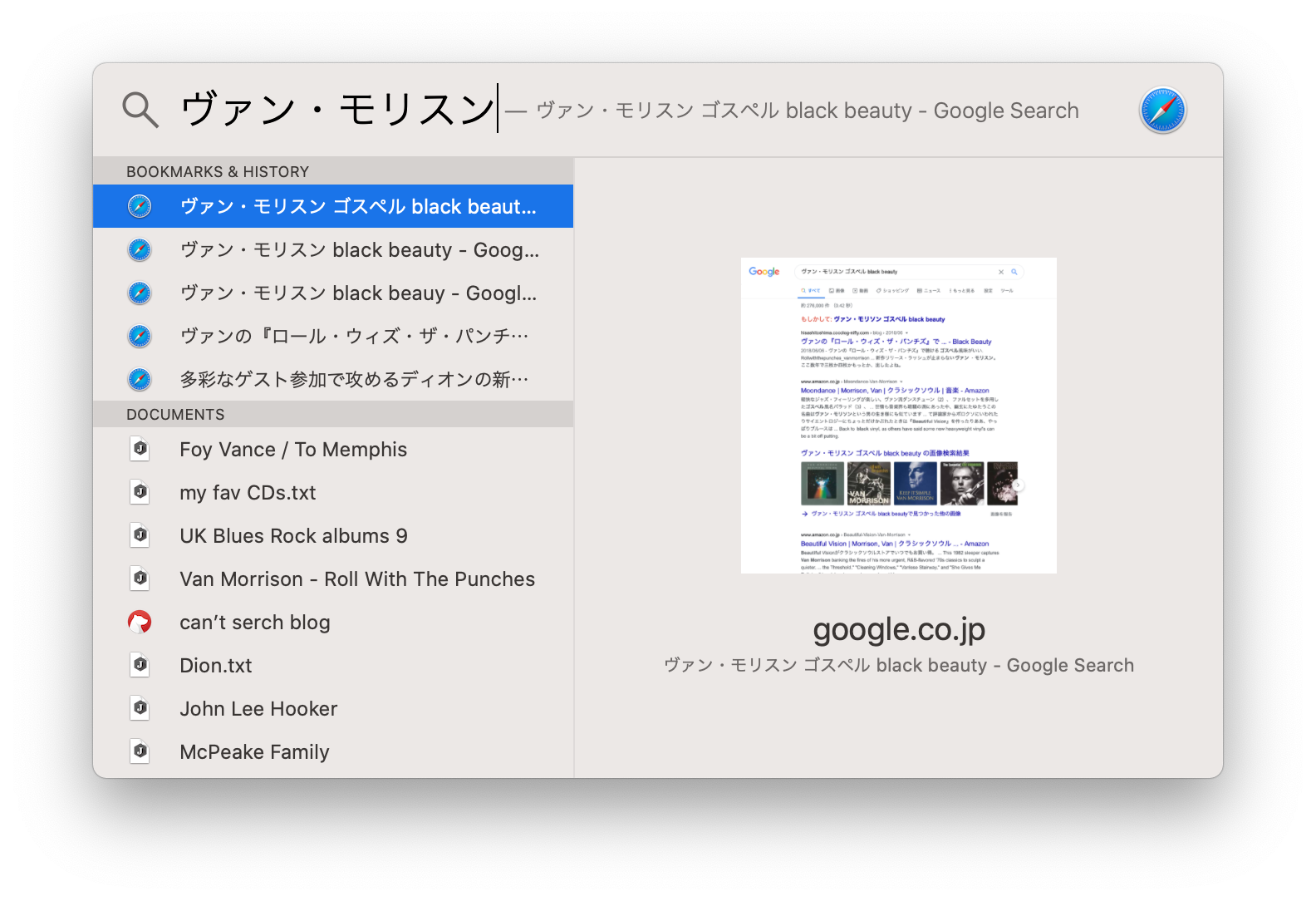The image size is (1316, 901).
Task: Open the 'UK Blues Rock albums 9' document
Action: [333, 535]
